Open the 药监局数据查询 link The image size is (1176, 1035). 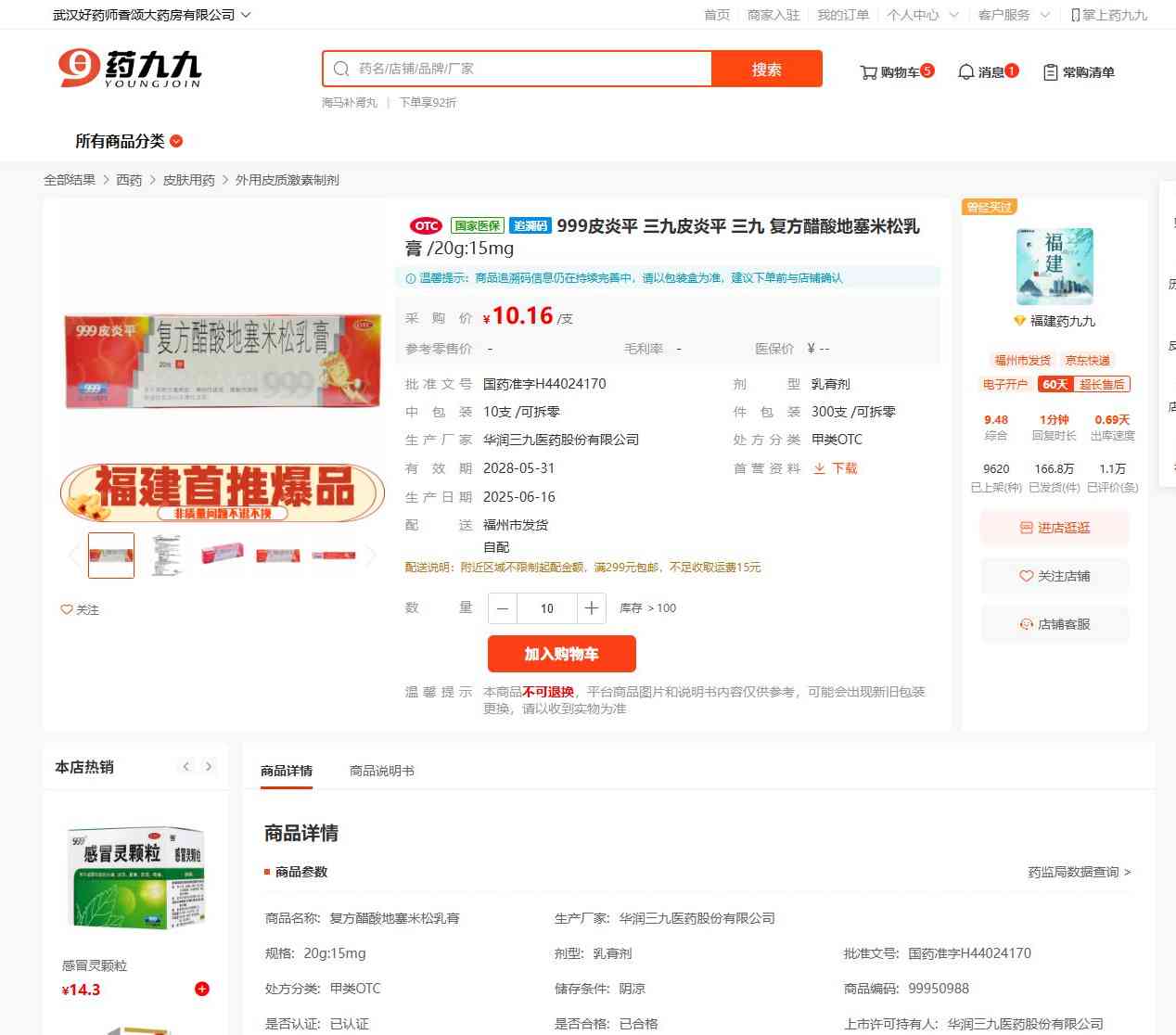1080,872
